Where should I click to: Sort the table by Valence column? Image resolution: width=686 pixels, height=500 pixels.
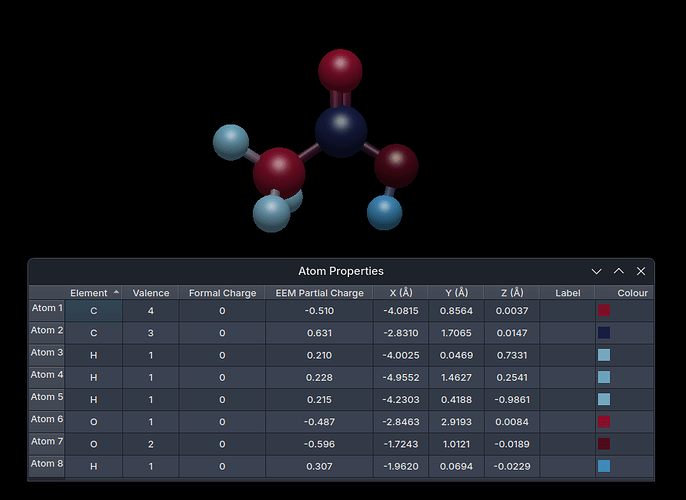coord(151,293)
